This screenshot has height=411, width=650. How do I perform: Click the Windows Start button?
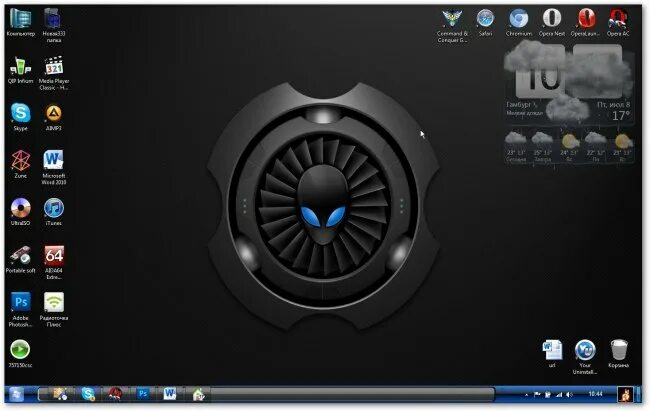(x=16, y=394)
